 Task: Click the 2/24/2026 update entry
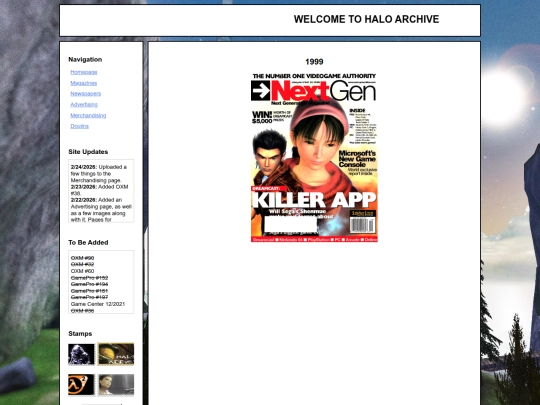click(99, 174)
